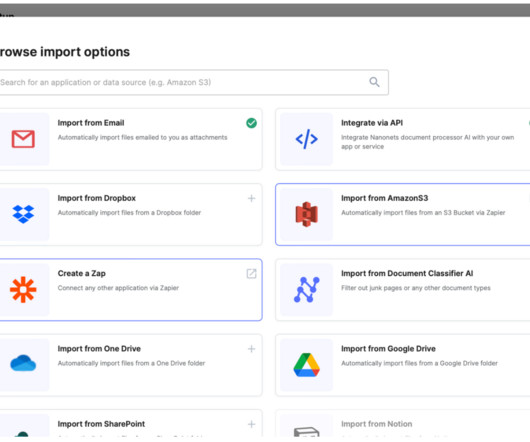Choose Import from AmazonS3 title

pos(385,198)
